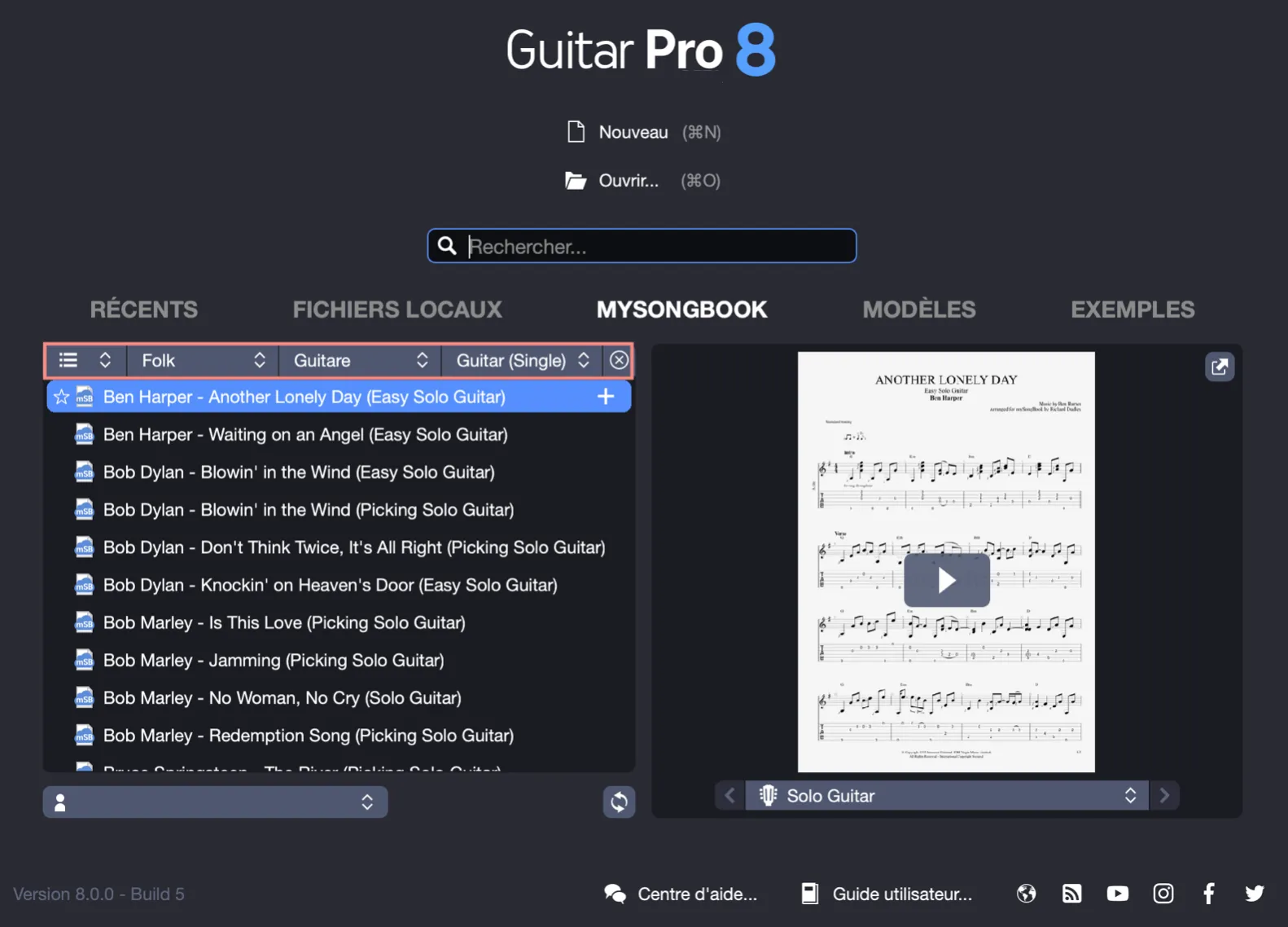This screenshot has width=1288, height=927.
Task: Open preview in external window icon
Action: coord(1219,367)
